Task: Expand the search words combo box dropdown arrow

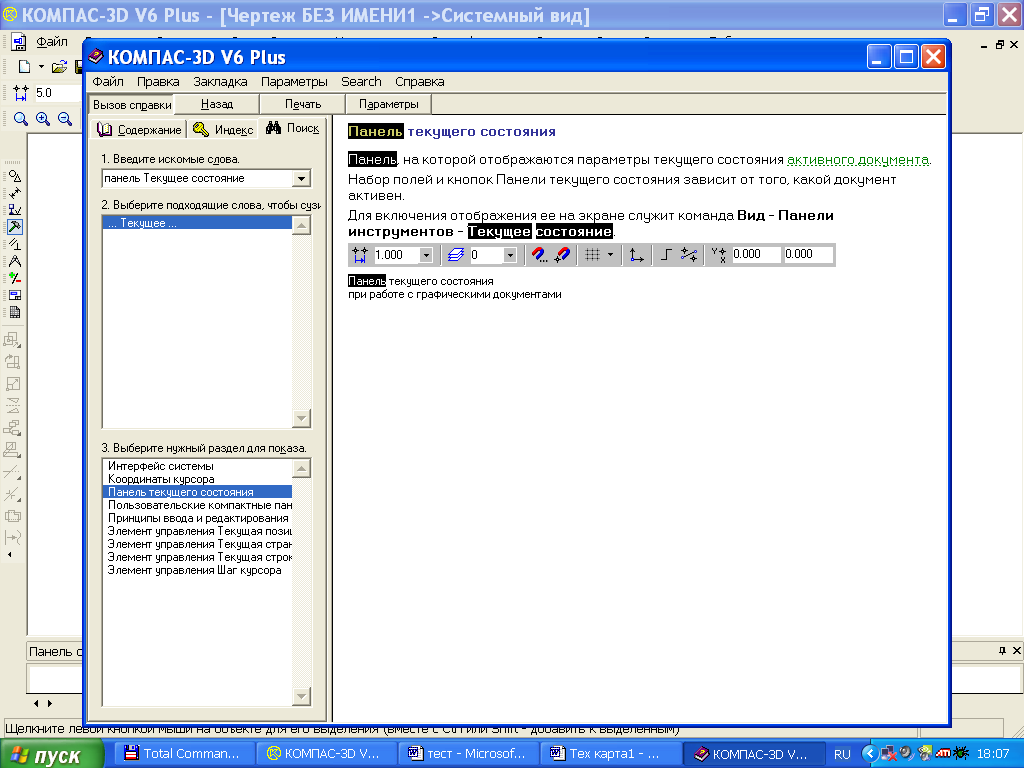Action: pos(301,178)
